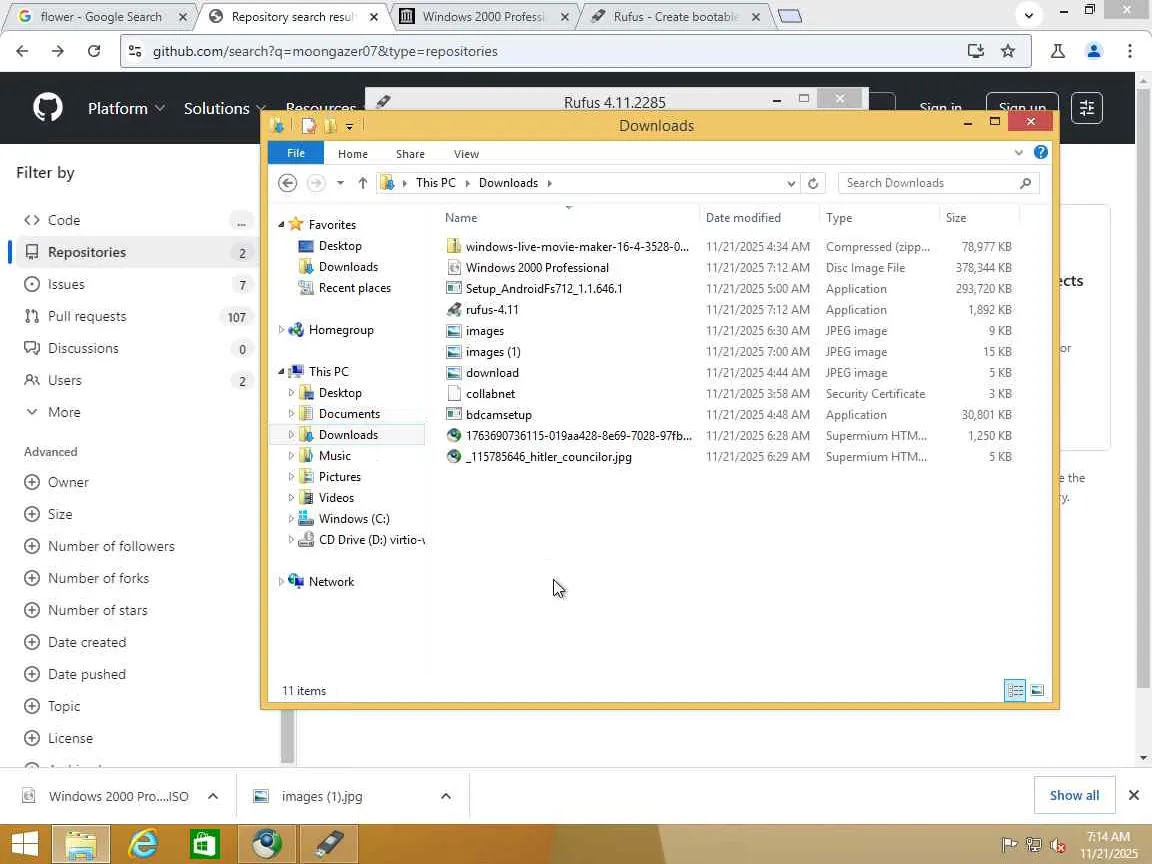Switch to the Rufus browser tab
Viewport: 1152px width, 864px height.
(x=674, y=16)
